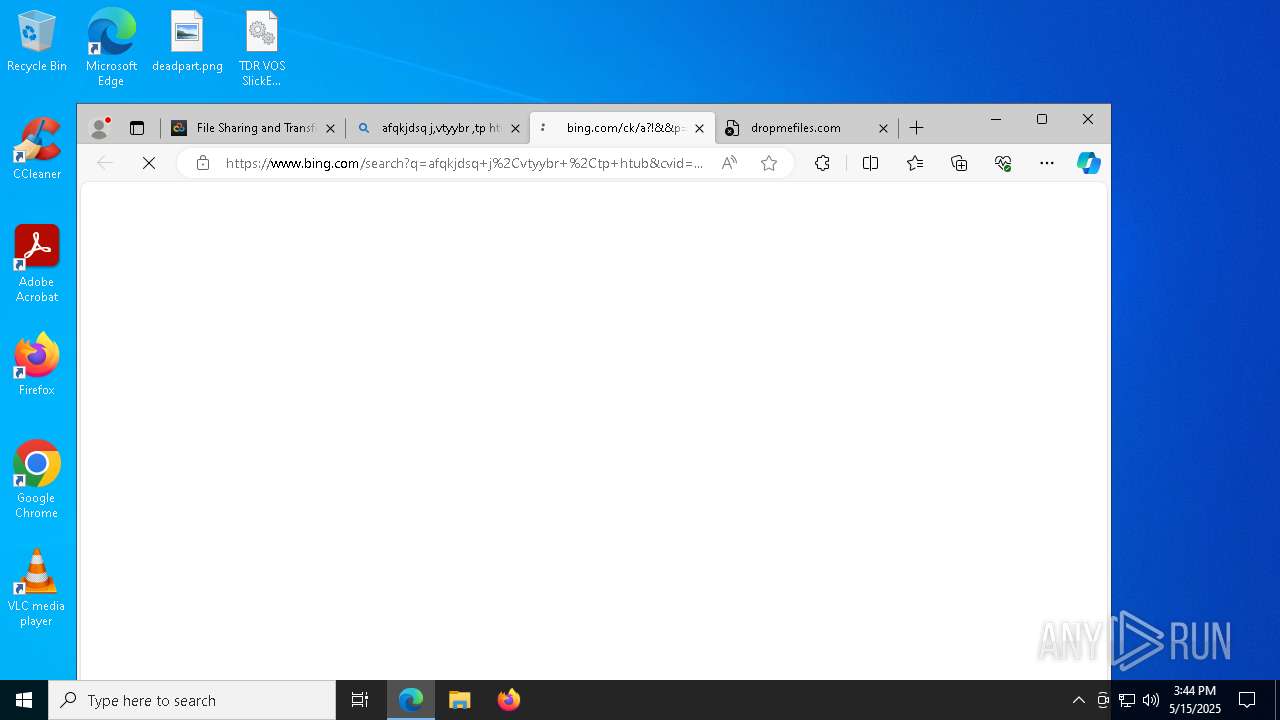Open the tab actions menu icon
The height and width of the screenshot is (720, 1280).
point(137,128)
